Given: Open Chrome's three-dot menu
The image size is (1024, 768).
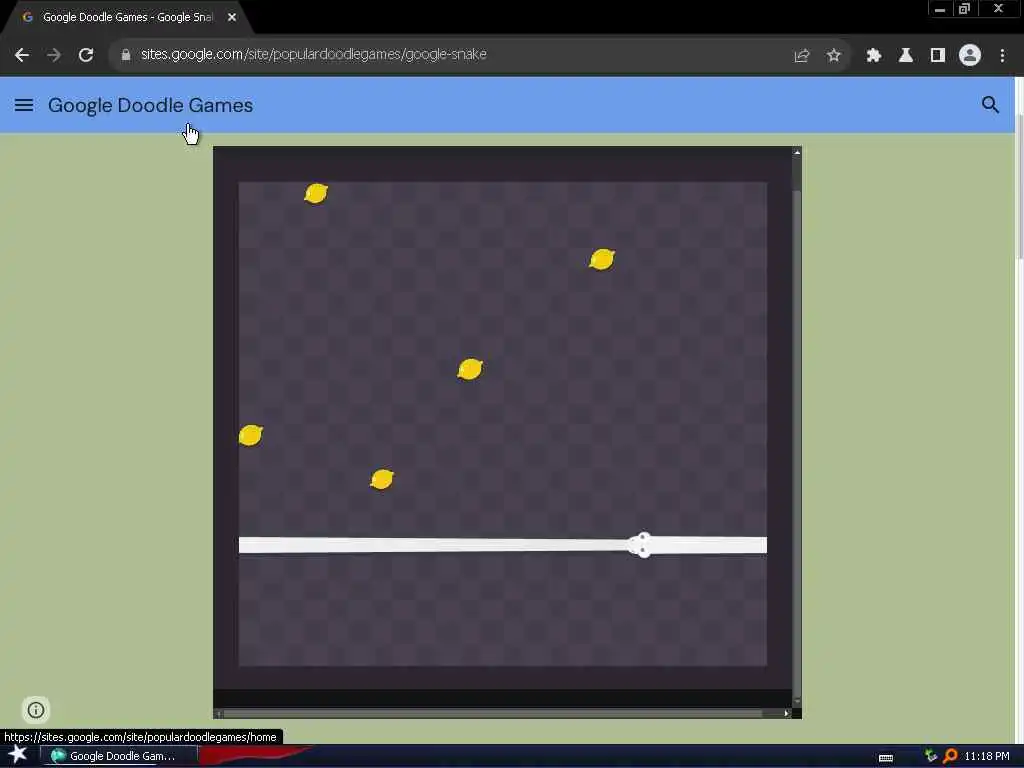Looking at the screenshot, I should pos(1002,56).
